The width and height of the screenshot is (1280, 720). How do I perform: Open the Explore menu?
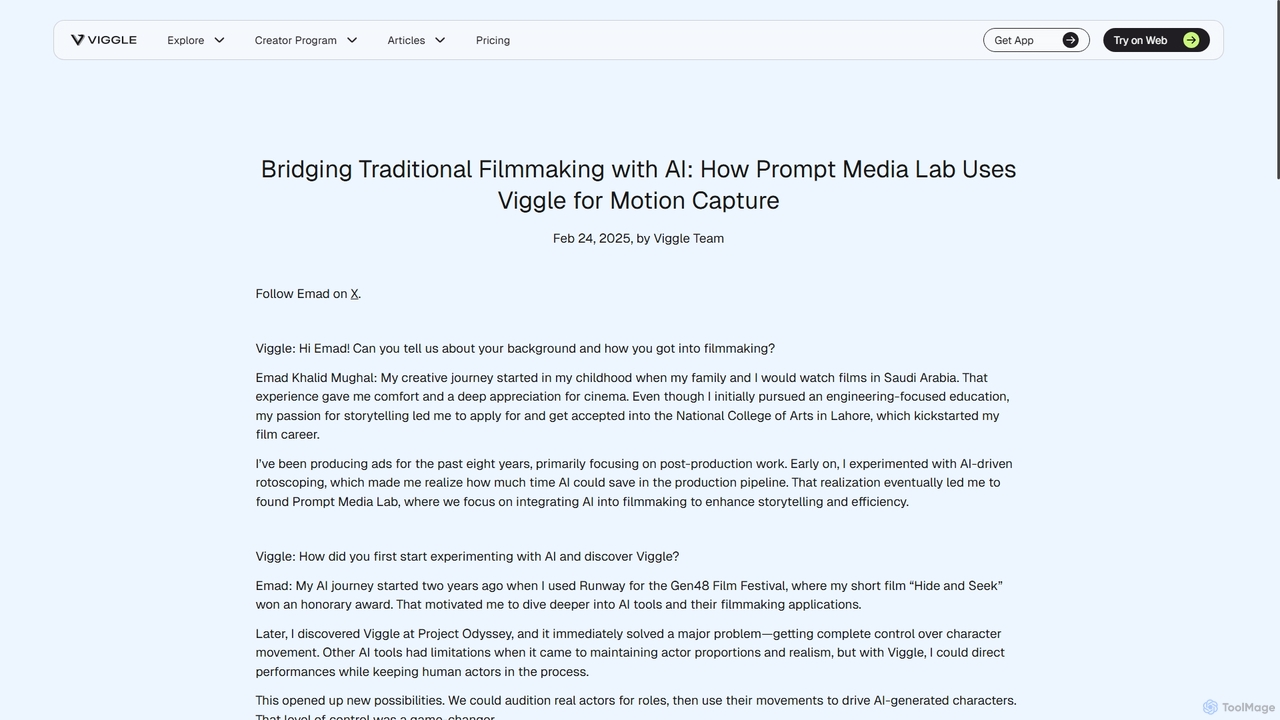[186, 40]
